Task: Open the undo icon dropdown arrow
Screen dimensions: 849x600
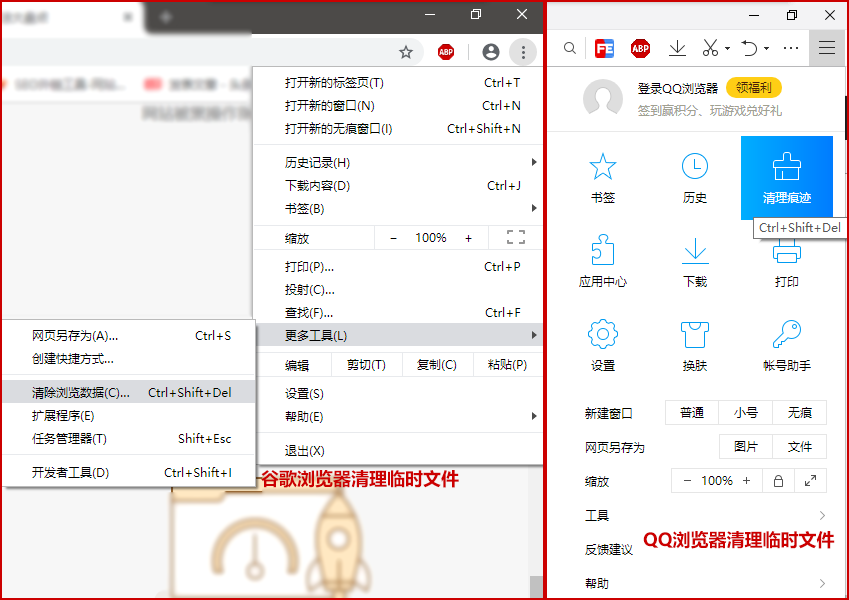Action: pyautogui.click(x=766, y=49)
